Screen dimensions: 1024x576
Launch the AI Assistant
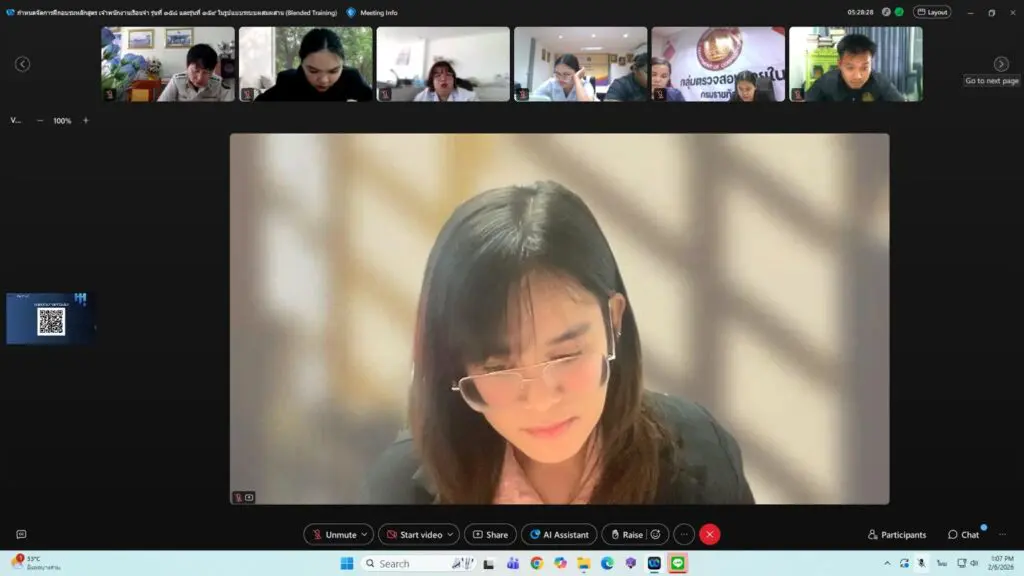tap(558, 534)
